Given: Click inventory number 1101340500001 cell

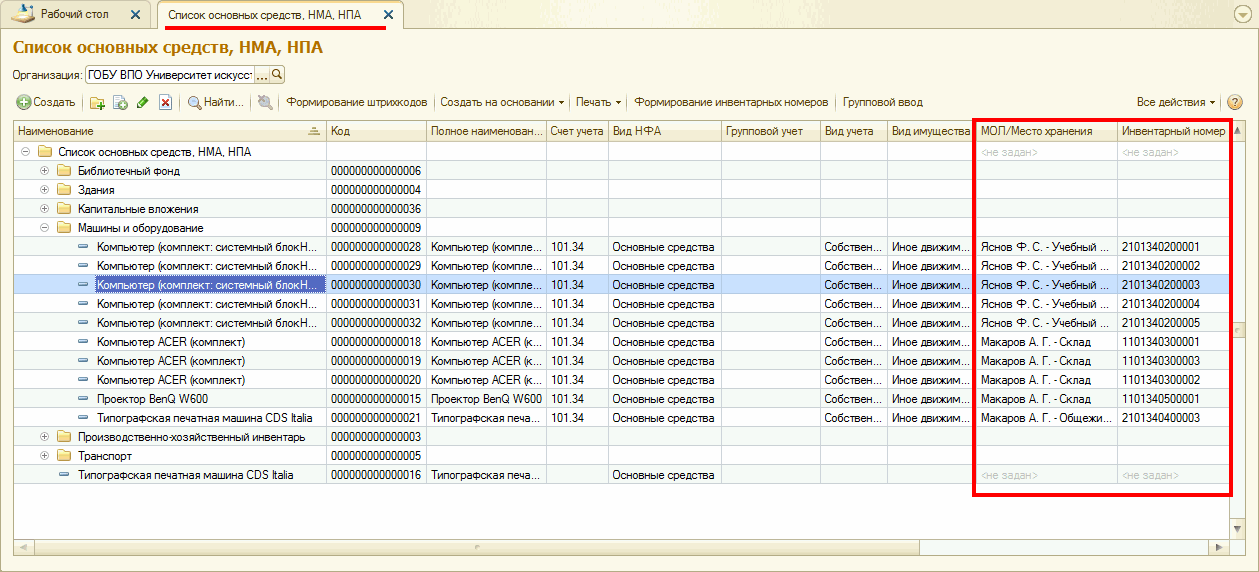Looking at the screenshot, I should 1174,399.
